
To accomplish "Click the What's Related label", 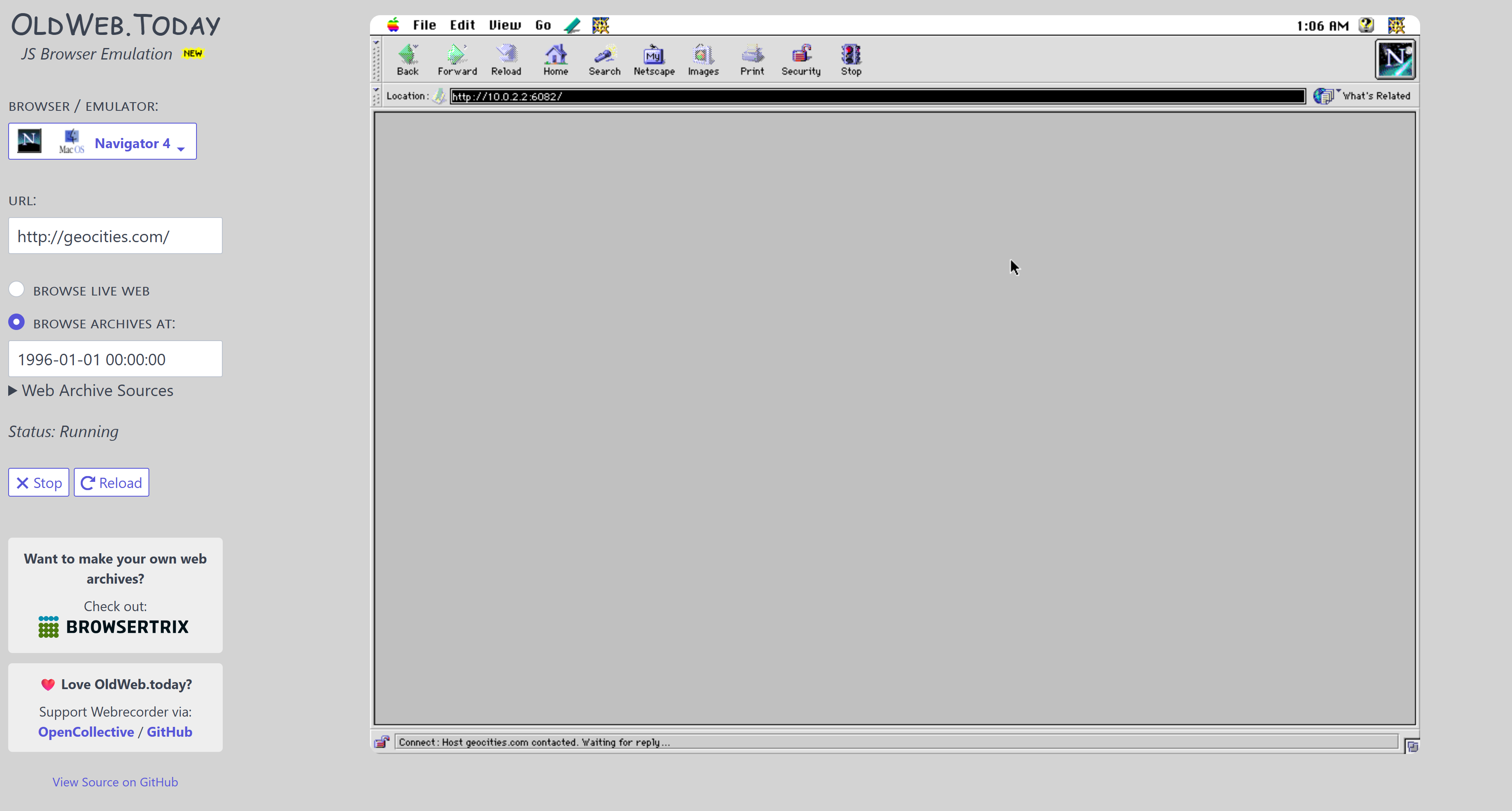I will coord(1376,96).
